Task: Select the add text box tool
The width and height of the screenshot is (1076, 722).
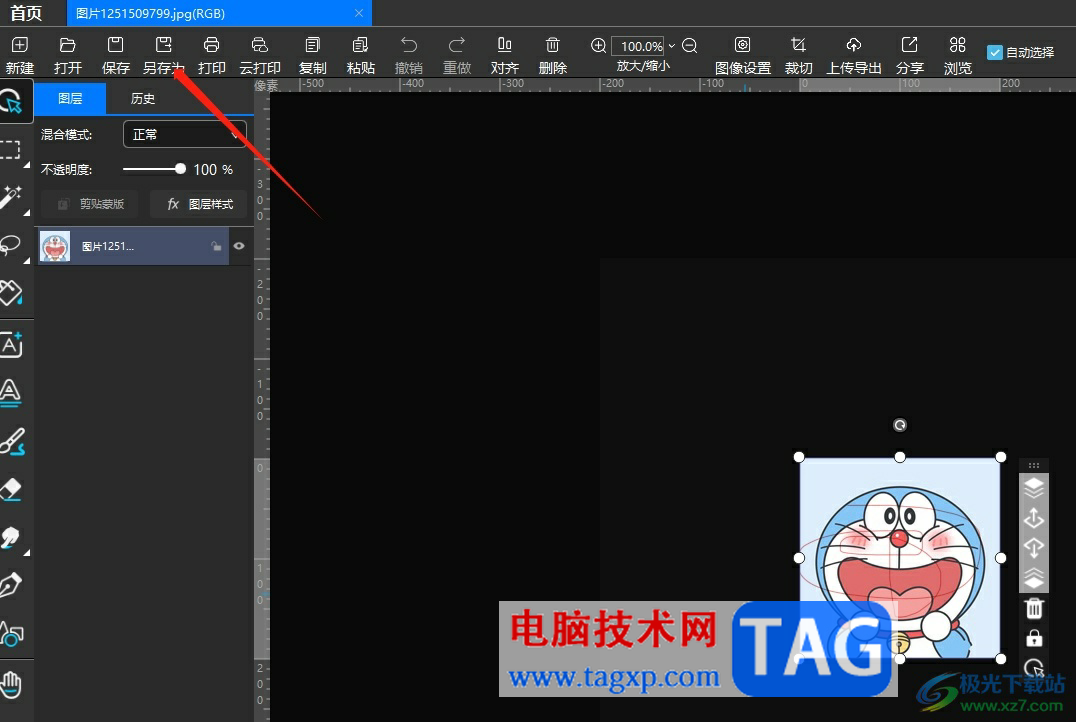Action: coord(11,345)
